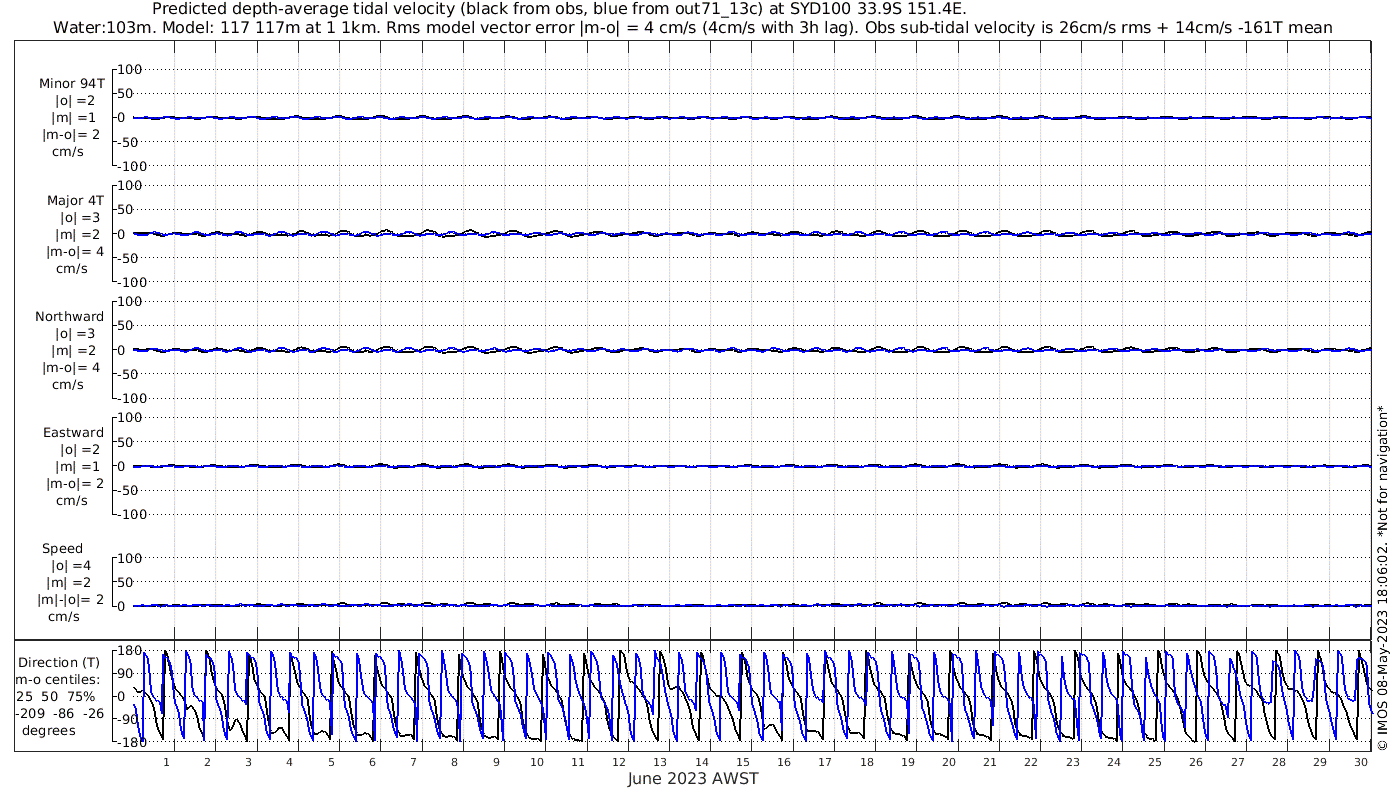Click day '14' on the date axis
The image size is (1400, 800).
[702, 762]
